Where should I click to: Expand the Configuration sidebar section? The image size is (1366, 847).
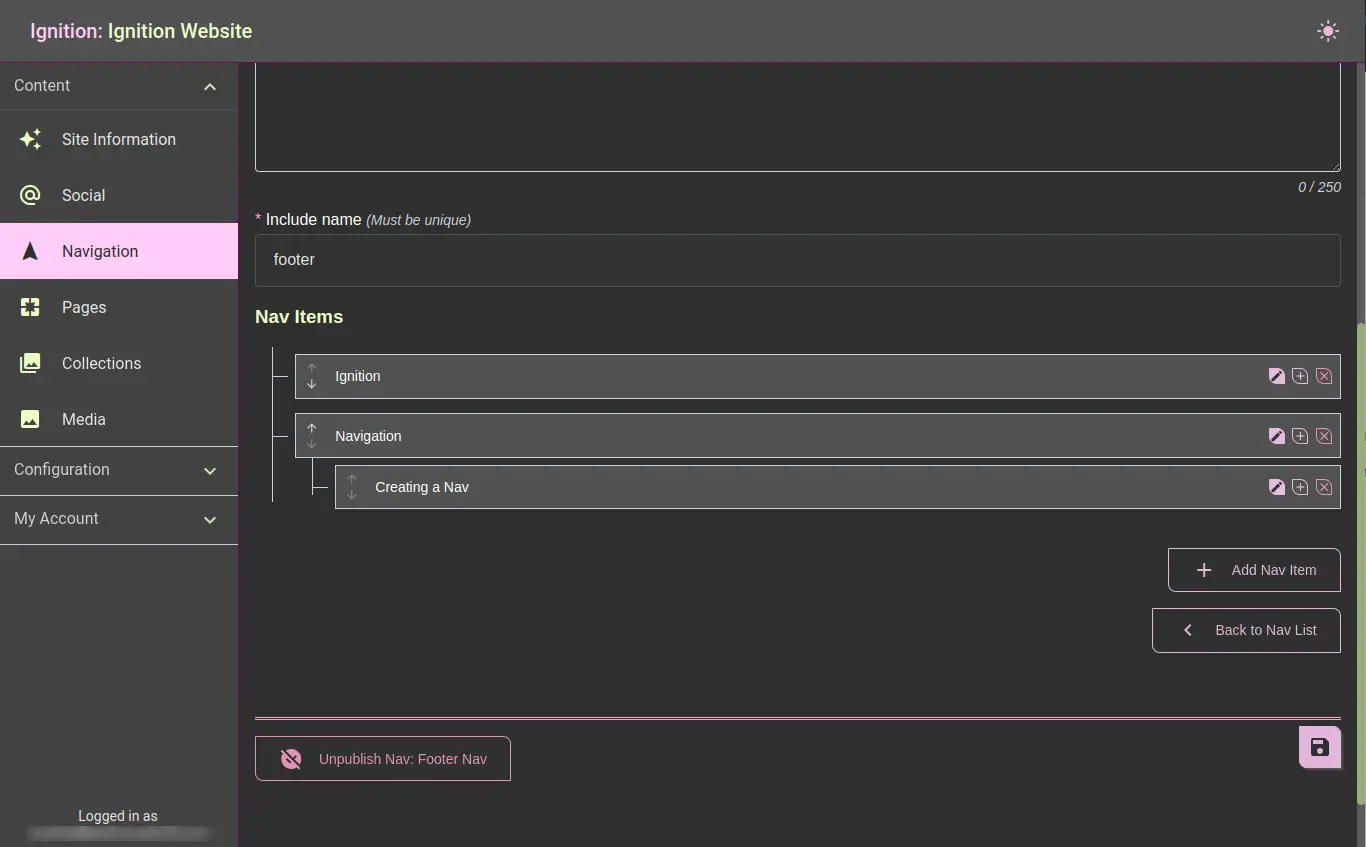coord(119,470)
